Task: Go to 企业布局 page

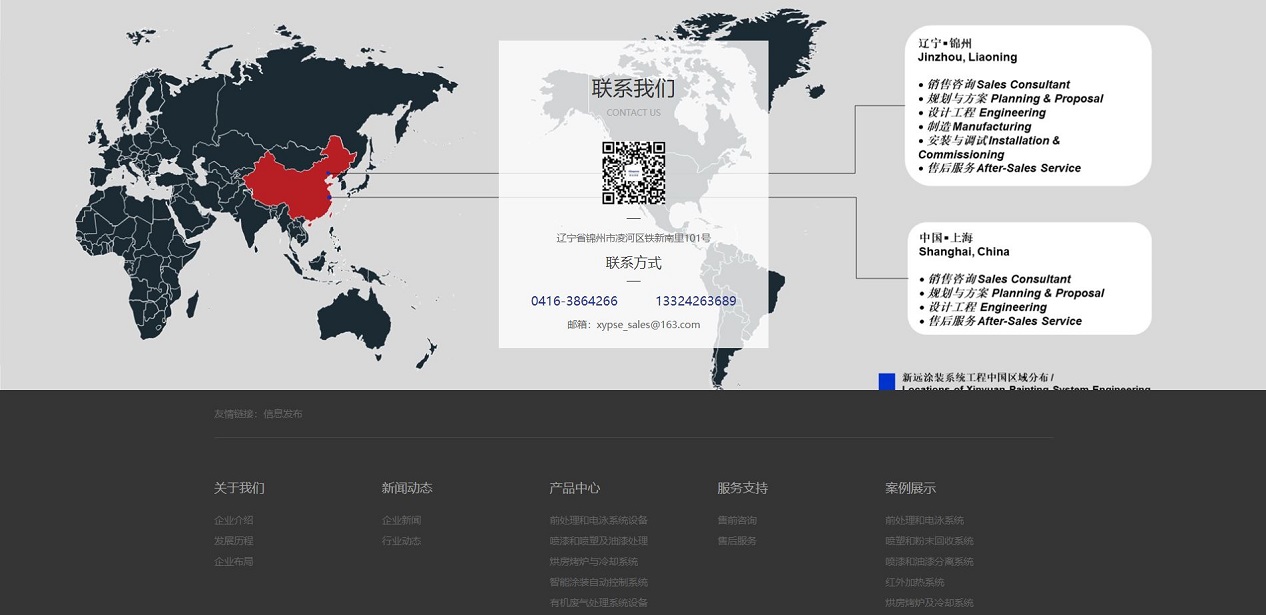Action: pyautogui.click(x=234, y=562)
